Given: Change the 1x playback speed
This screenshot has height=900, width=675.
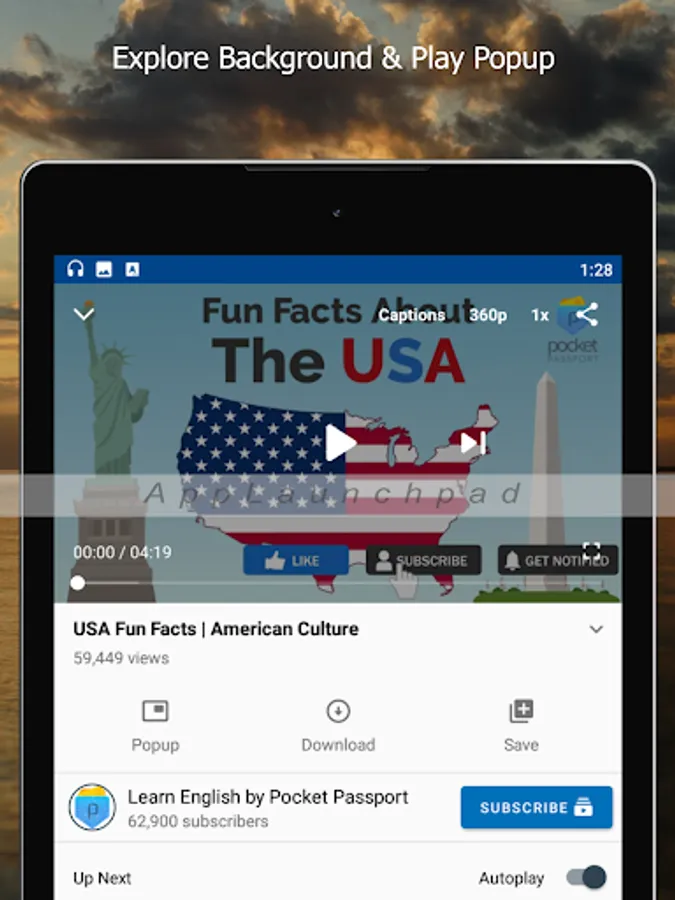Looking at the screenshot, I should [540, 315].
